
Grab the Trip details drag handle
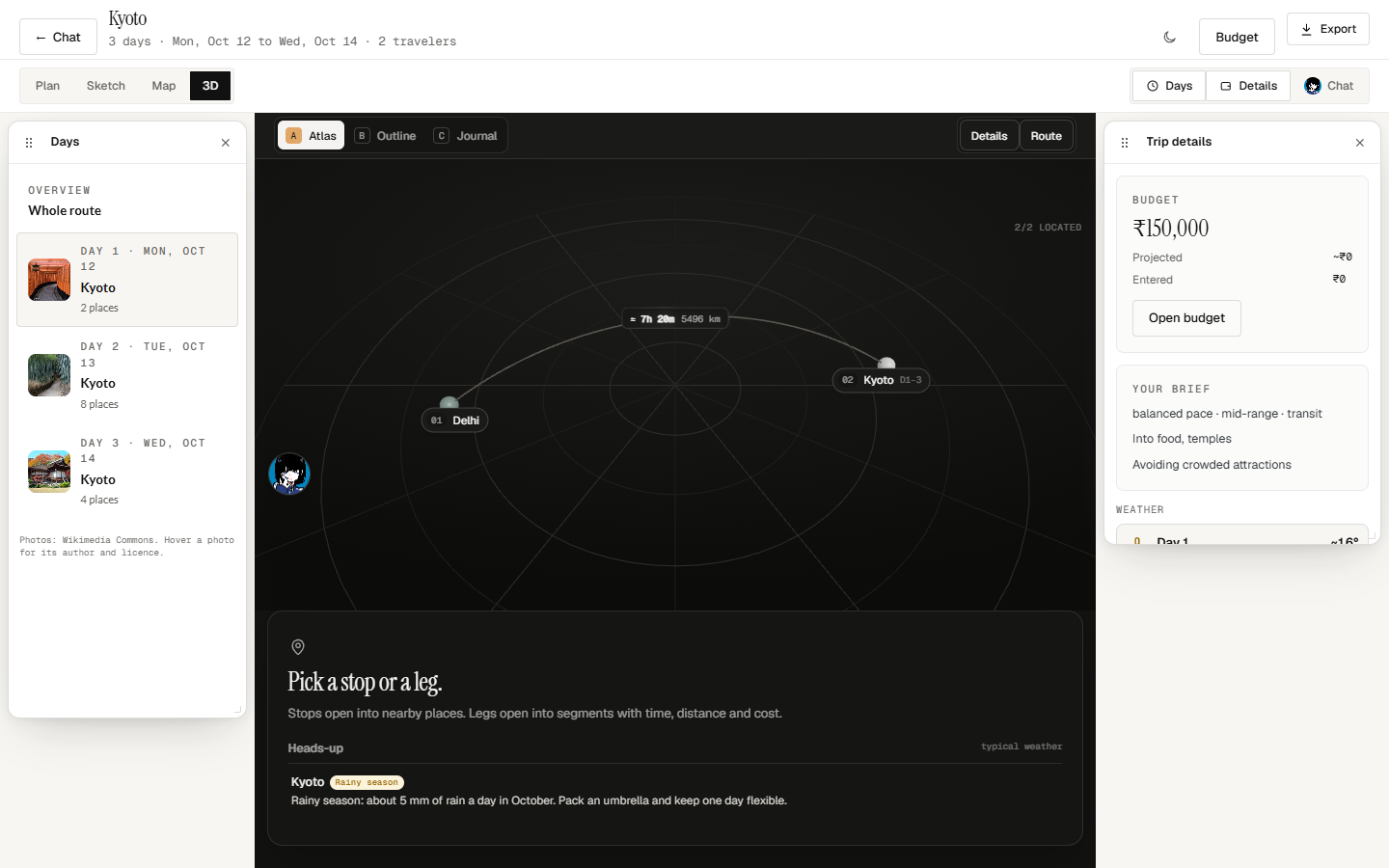(x=1125, y=143)
